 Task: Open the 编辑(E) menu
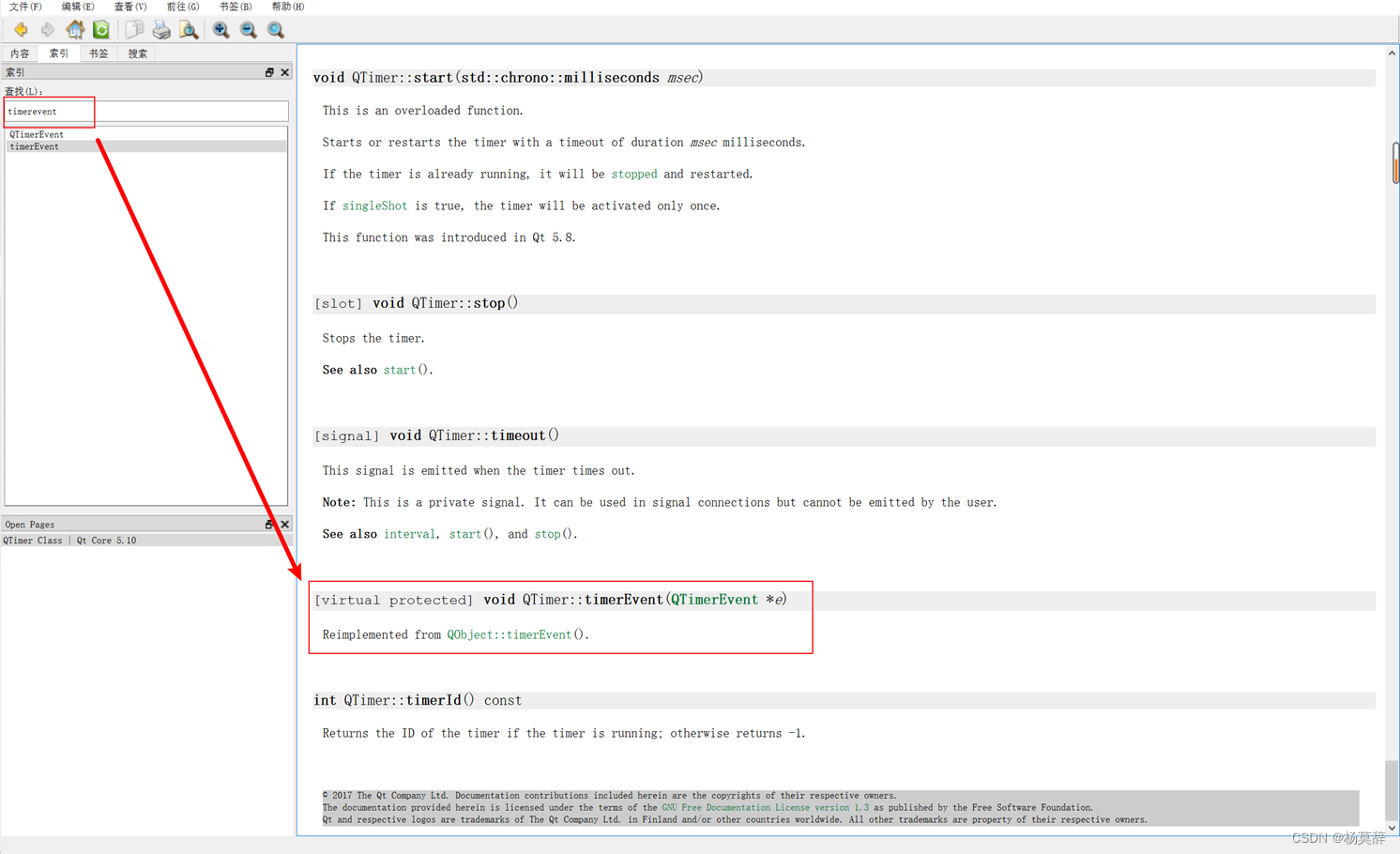coord(78,7)
